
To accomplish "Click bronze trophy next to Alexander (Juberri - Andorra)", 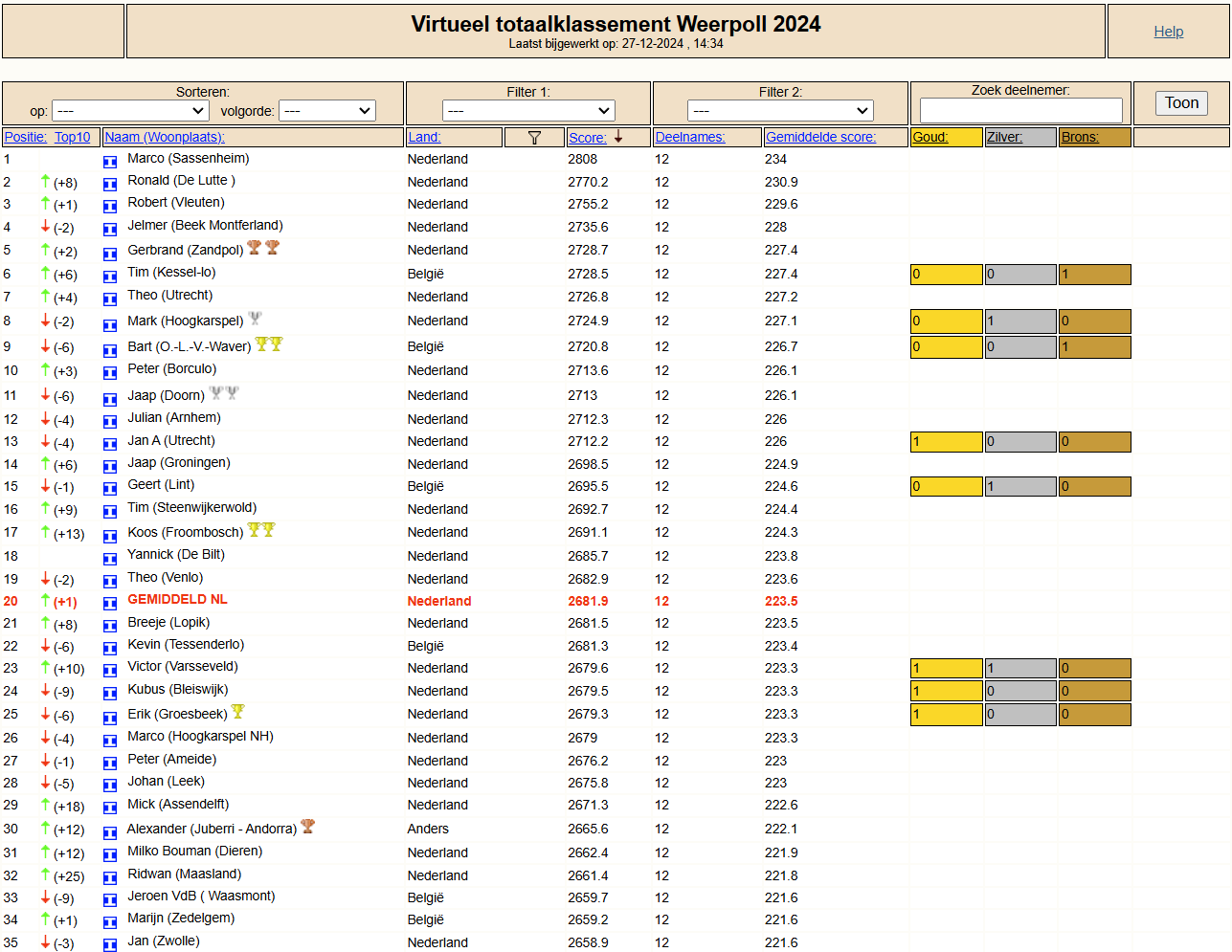I will click(308, 826).
